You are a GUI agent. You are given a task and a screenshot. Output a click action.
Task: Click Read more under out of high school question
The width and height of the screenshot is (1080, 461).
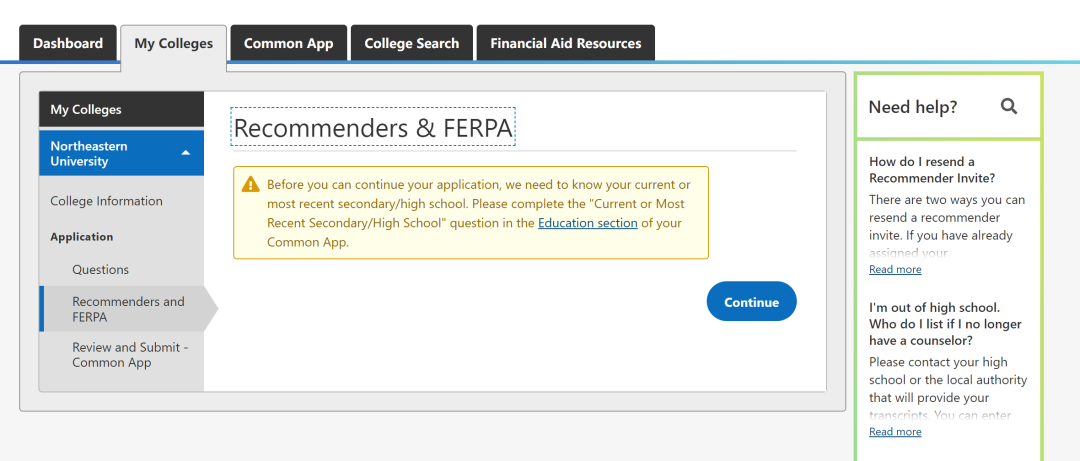point(895,432)
